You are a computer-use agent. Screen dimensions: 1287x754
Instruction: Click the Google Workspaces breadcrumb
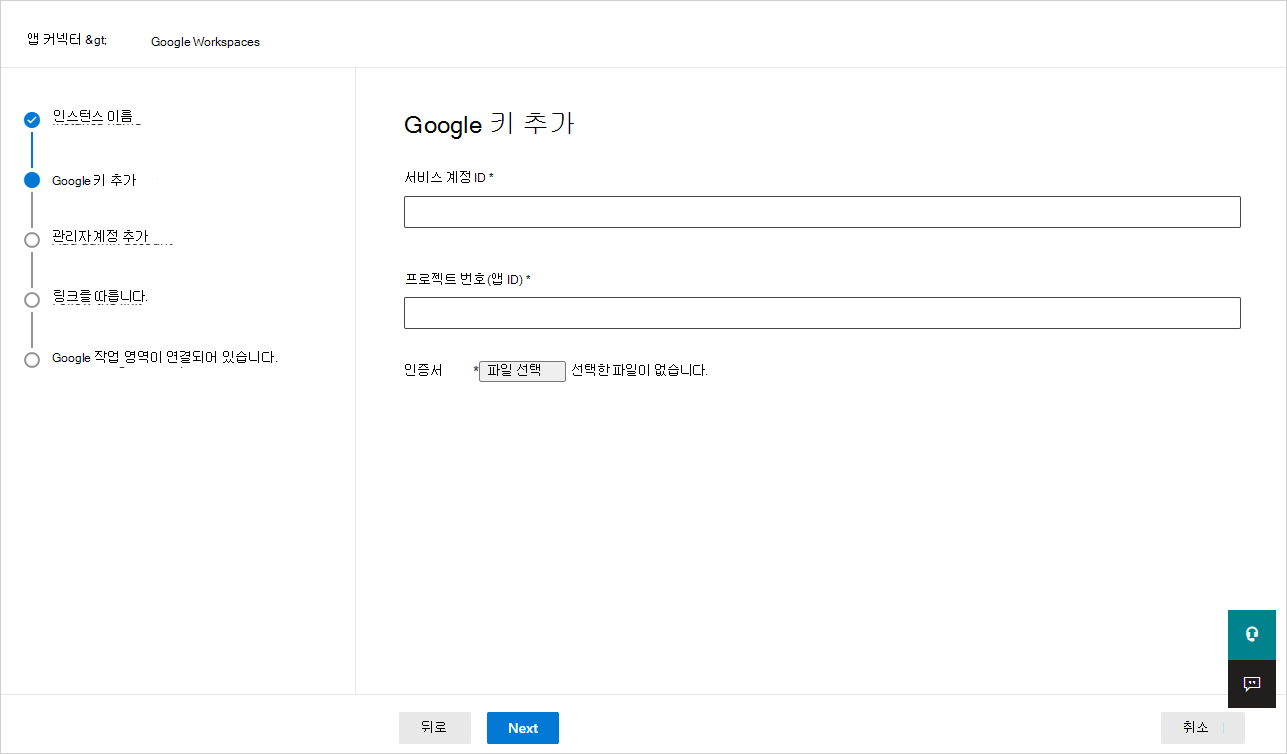[x=205, y=42]
